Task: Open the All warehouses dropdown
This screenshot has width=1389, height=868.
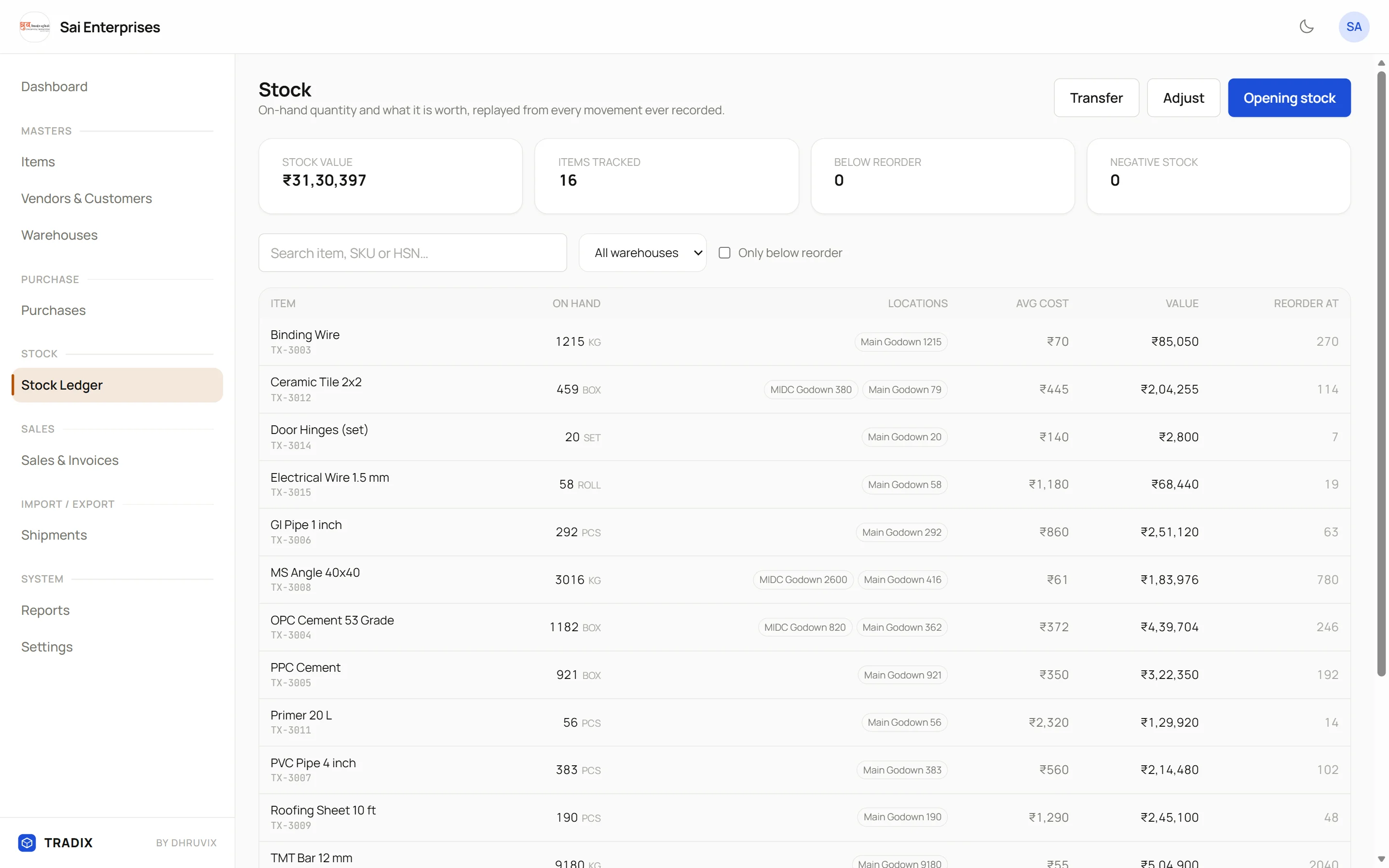Action: (x=642, y=253)
